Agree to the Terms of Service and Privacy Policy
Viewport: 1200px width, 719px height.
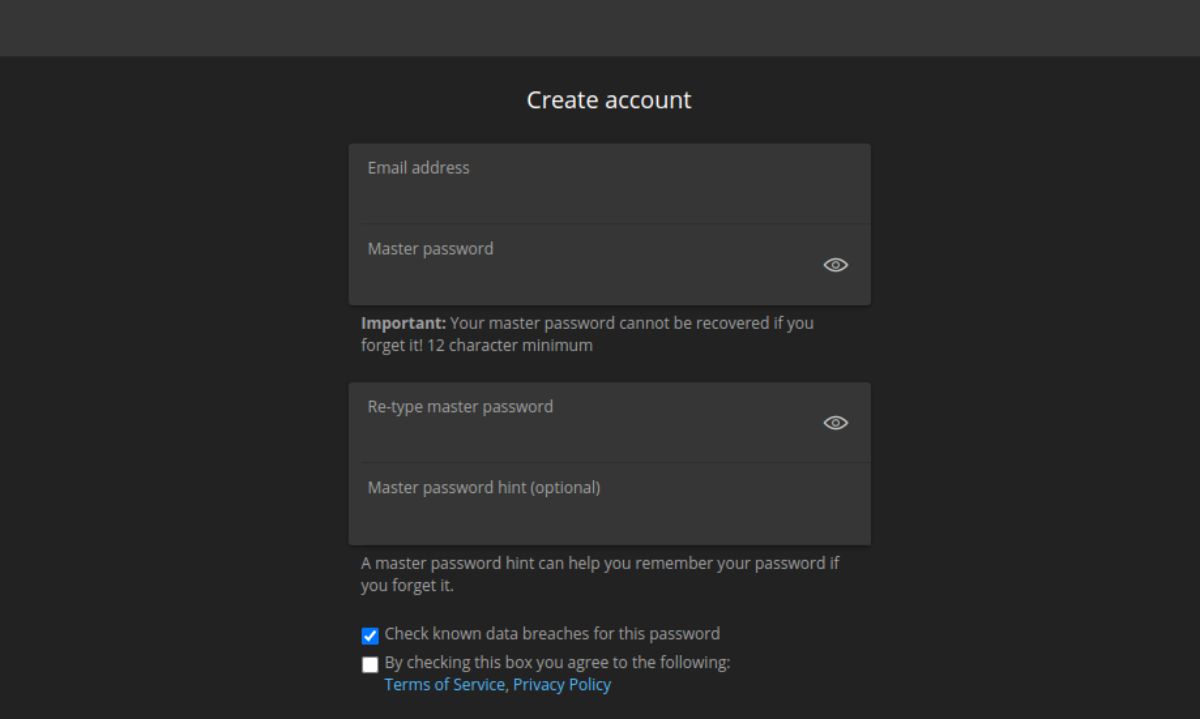(x=369, y=663)
